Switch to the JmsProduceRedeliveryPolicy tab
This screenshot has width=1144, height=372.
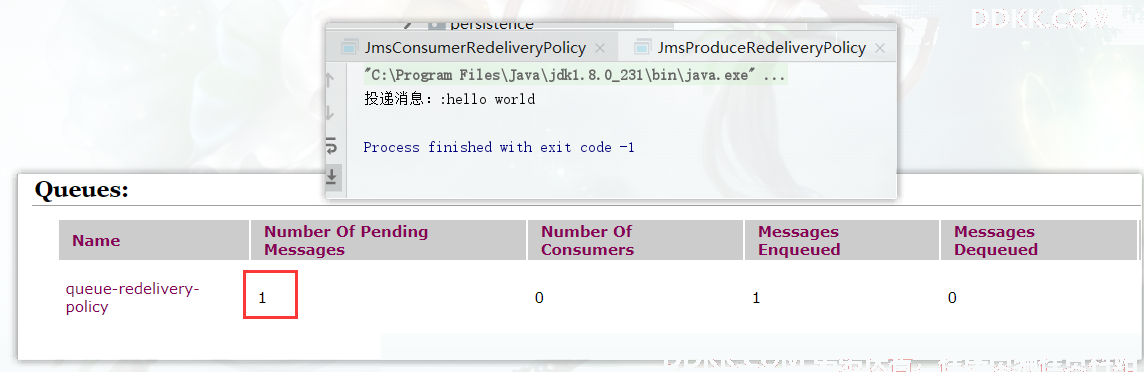pos(762,48)
